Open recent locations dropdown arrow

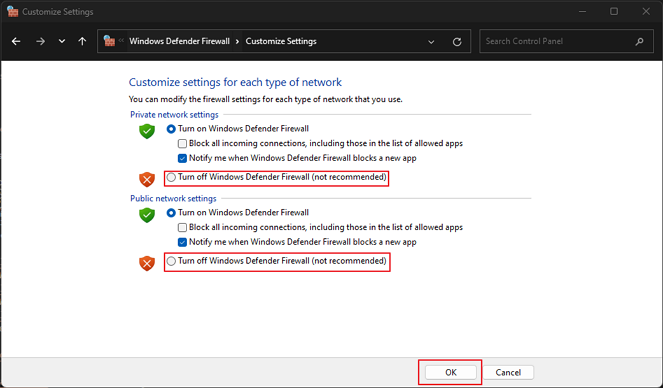[62, 41]
